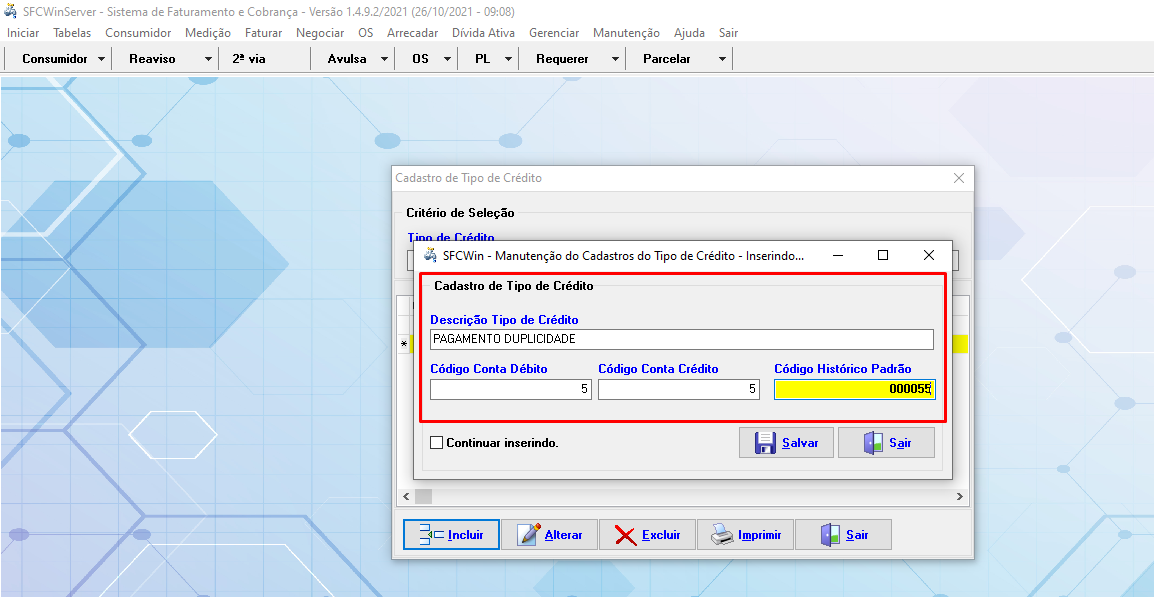
Task: Enable the Continuar inserindo checkbox
Action: [x=436, y=443]
